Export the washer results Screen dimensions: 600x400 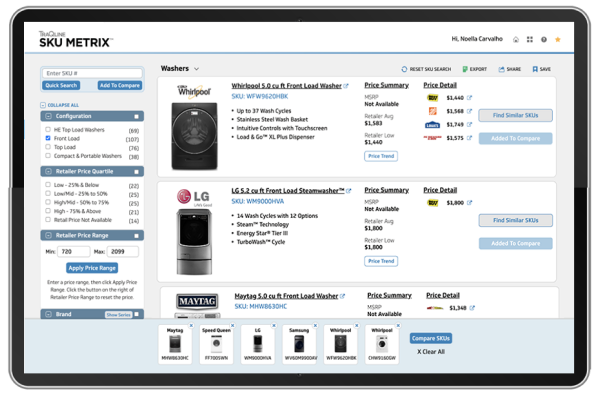point(474,69)
